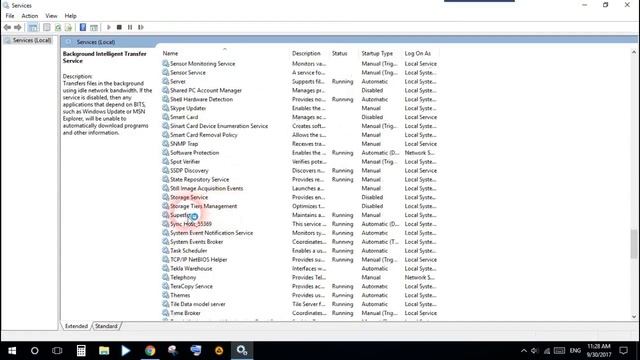Select the Server service row
The image size is (640, 360).
tap(300, 82)
